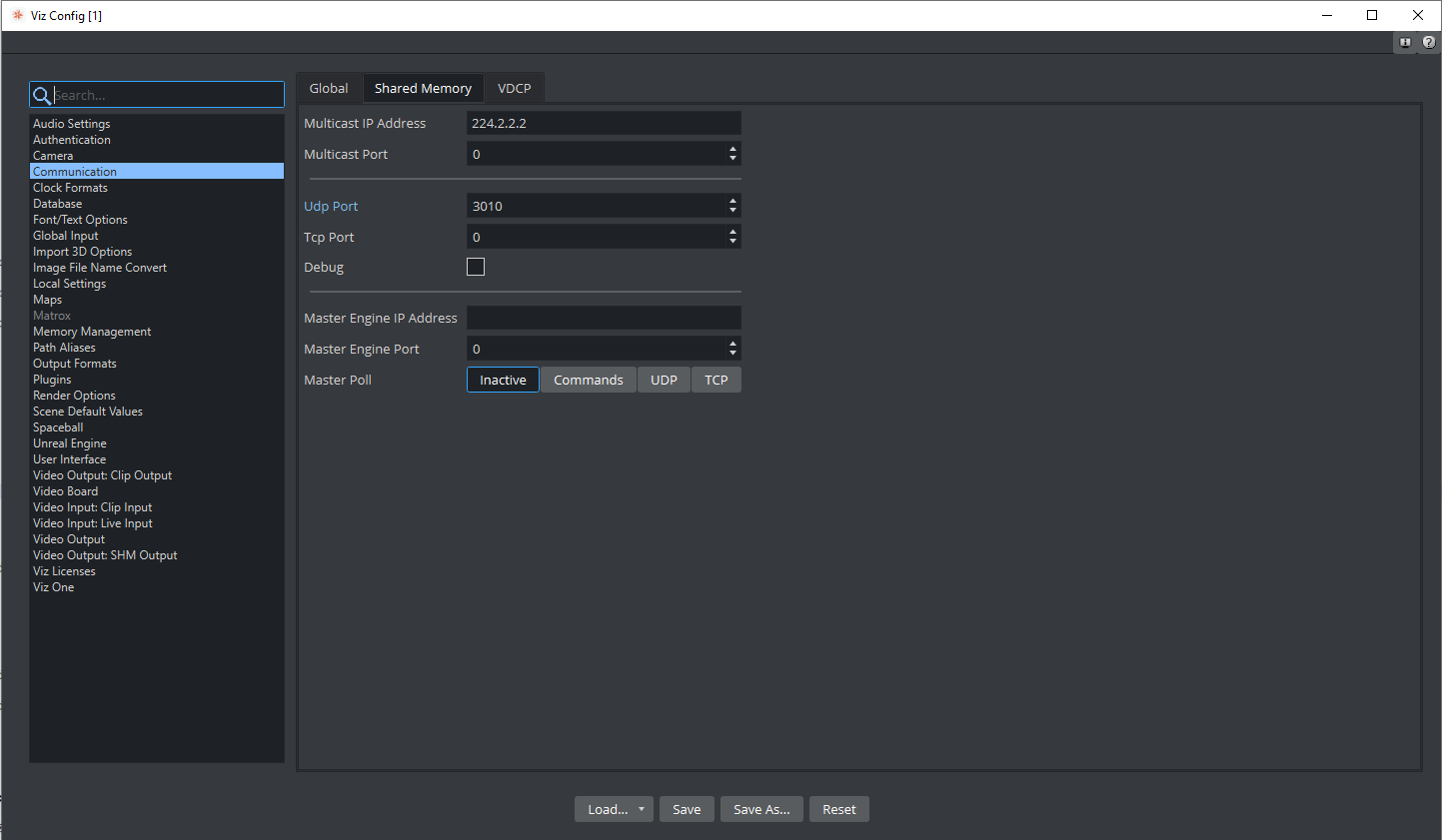The width and height of the screenshot is (1442, 840).
Task: Switch to the Global tab
Action: pos(329,88)
